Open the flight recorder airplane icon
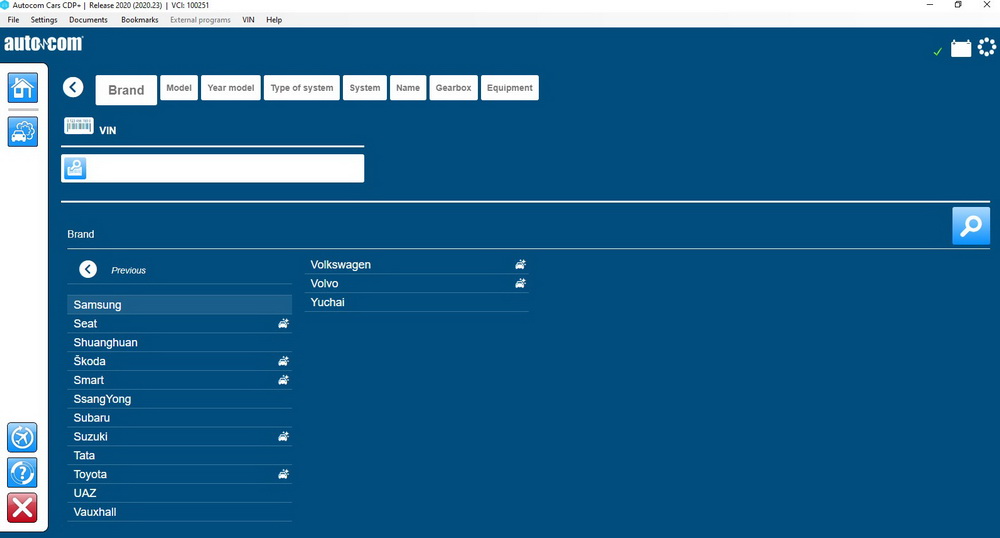The height and width of the screenshot is (538, 1000). pos(22,437)
